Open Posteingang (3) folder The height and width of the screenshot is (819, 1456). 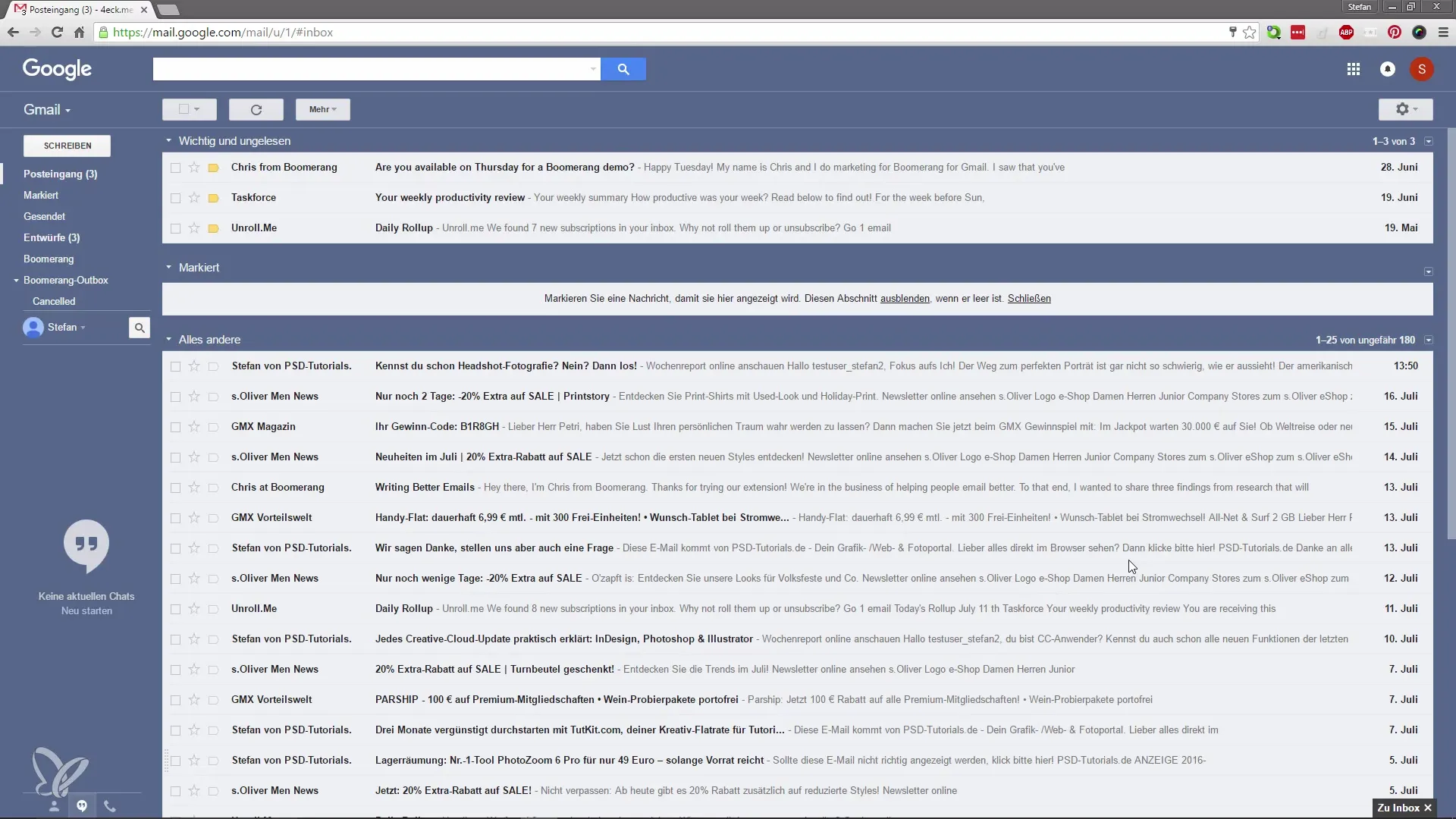tap(61, 174)
